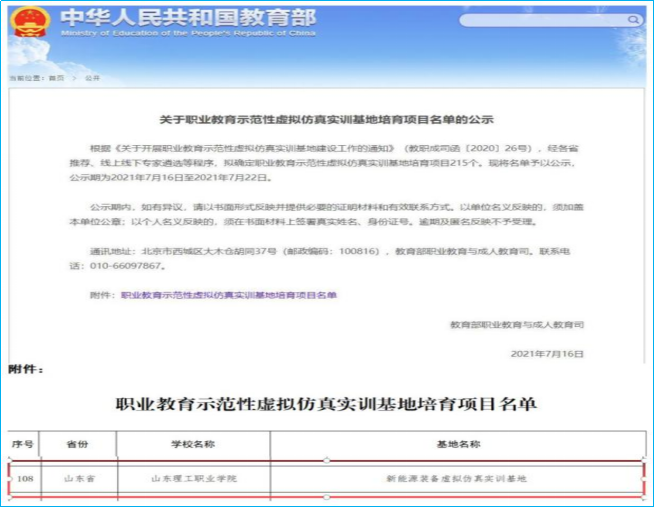Click the phone number 010-66097867

[x=125, y=266]
